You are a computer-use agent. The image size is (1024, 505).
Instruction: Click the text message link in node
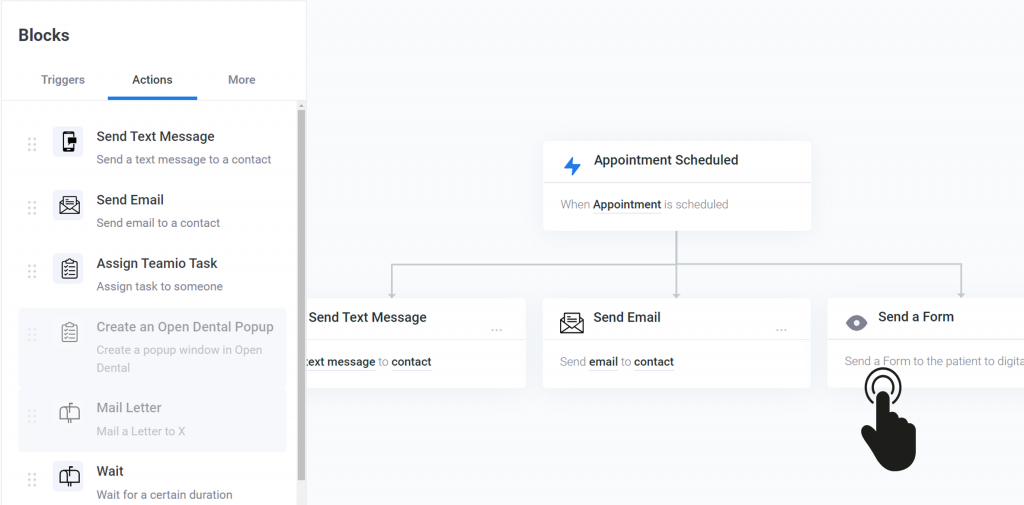(x=340, y=362)
